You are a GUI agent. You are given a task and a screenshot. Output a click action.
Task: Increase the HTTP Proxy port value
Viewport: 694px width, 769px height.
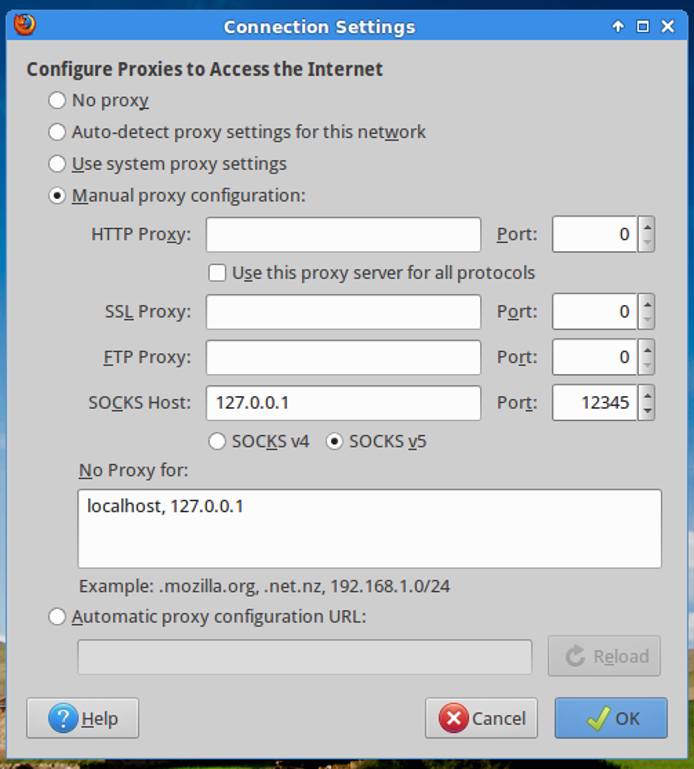click(647, 227)
